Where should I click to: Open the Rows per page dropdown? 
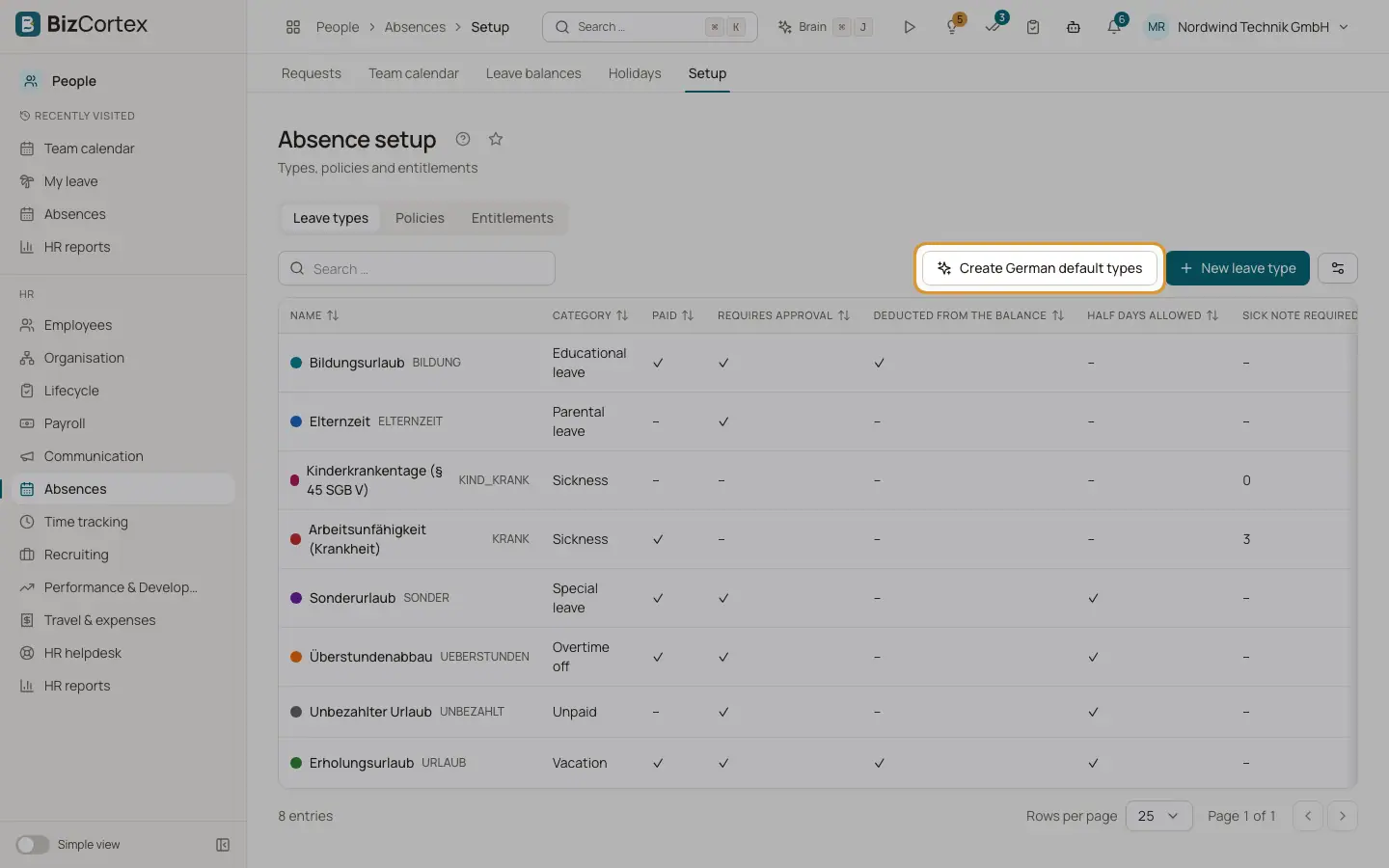click(1158, 816)
